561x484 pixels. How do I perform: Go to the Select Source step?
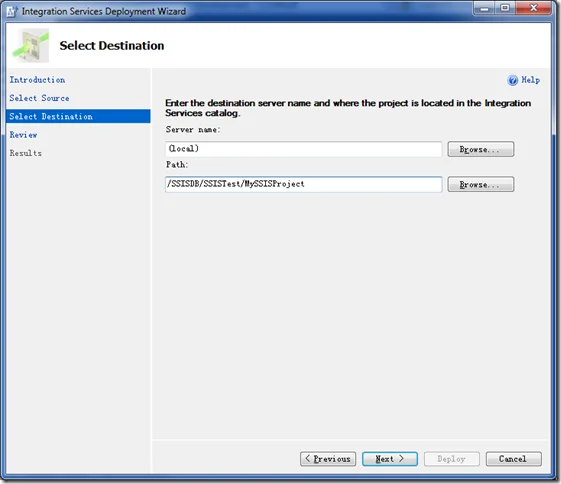[39, 98]
